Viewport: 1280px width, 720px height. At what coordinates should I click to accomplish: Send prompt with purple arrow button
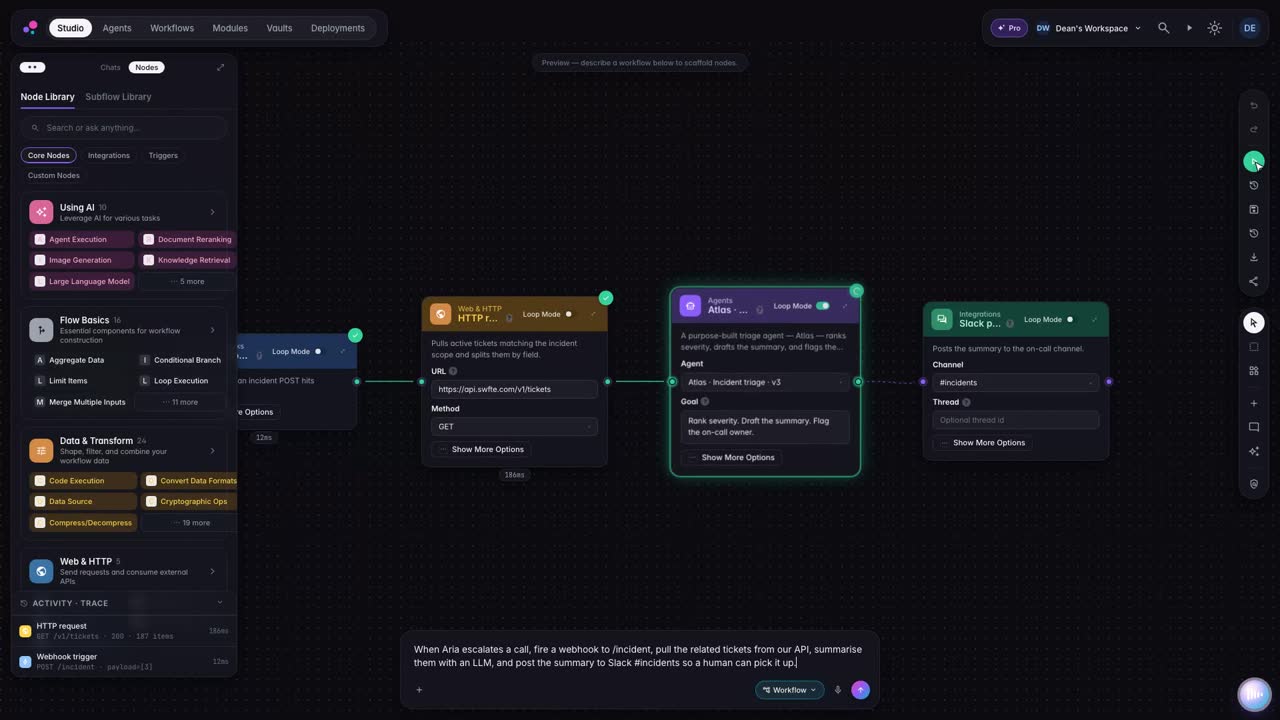(860, 690)
